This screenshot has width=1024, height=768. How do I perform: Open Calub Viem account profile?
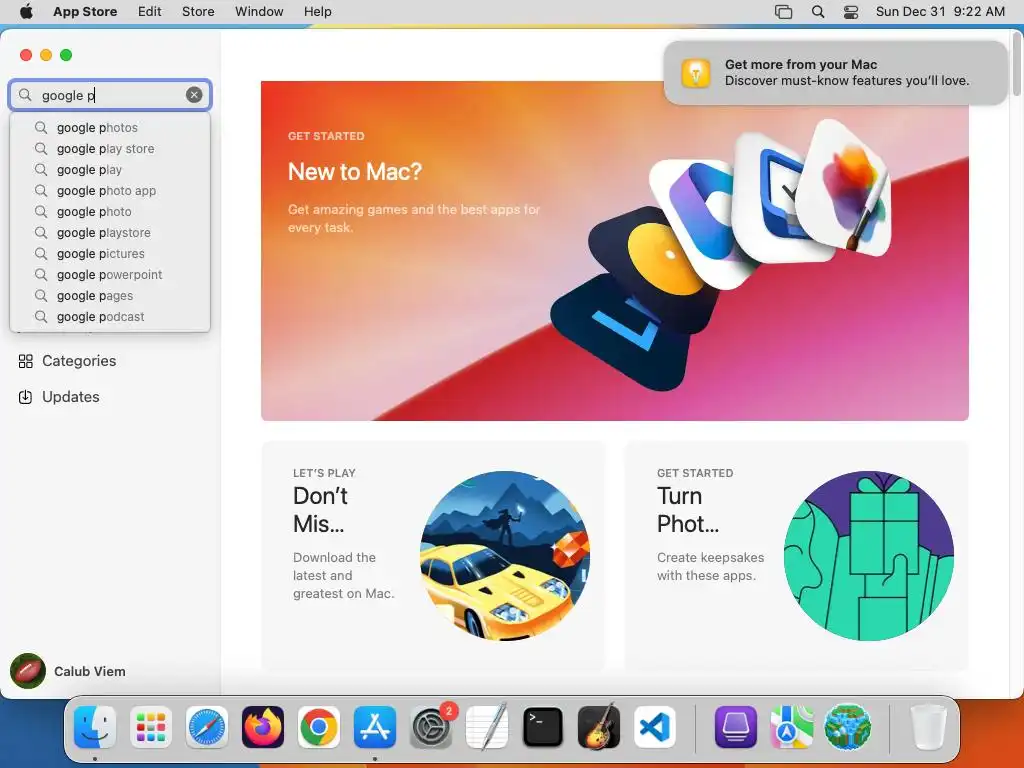point(69,671)
